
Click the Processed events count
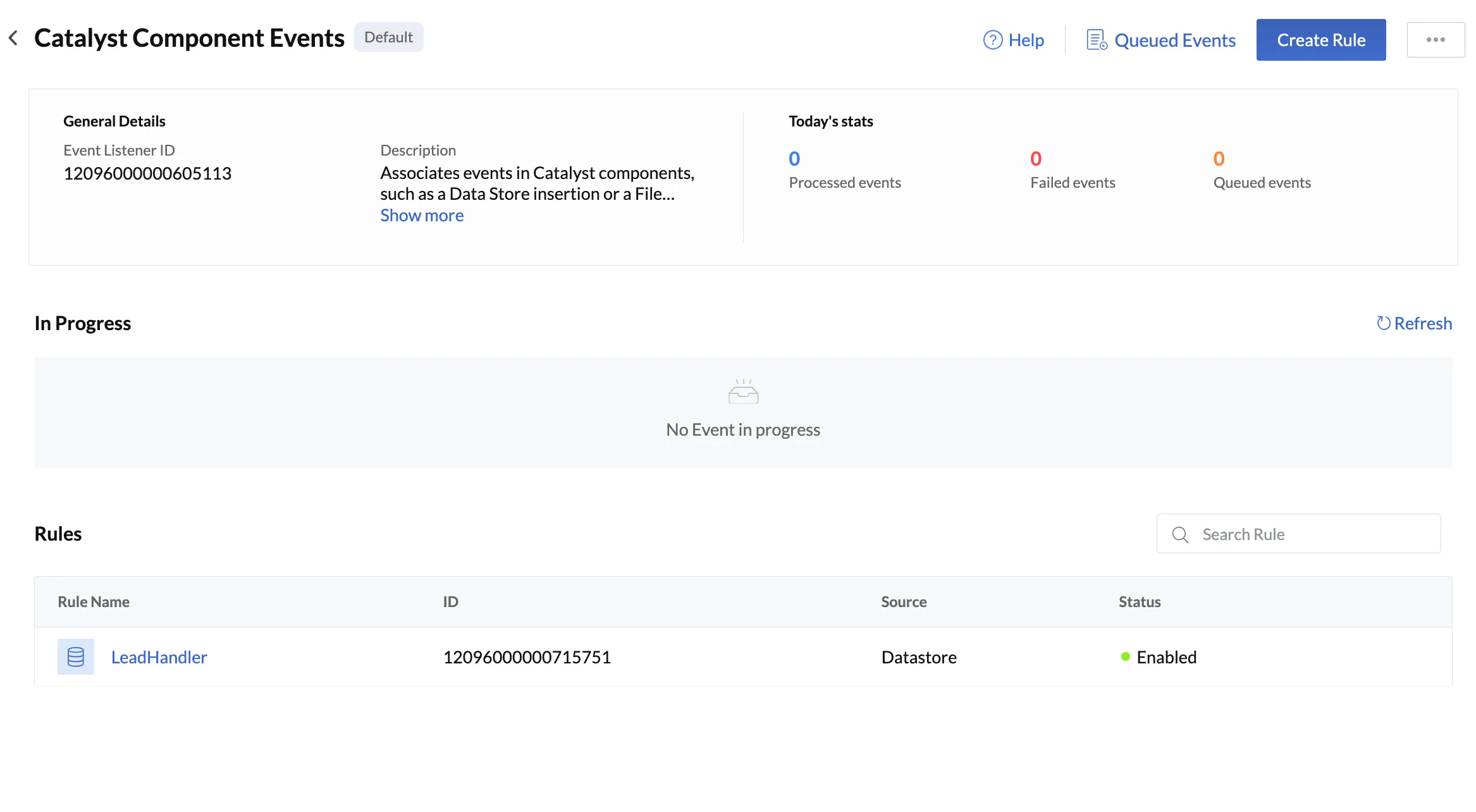tap(794, 158)
